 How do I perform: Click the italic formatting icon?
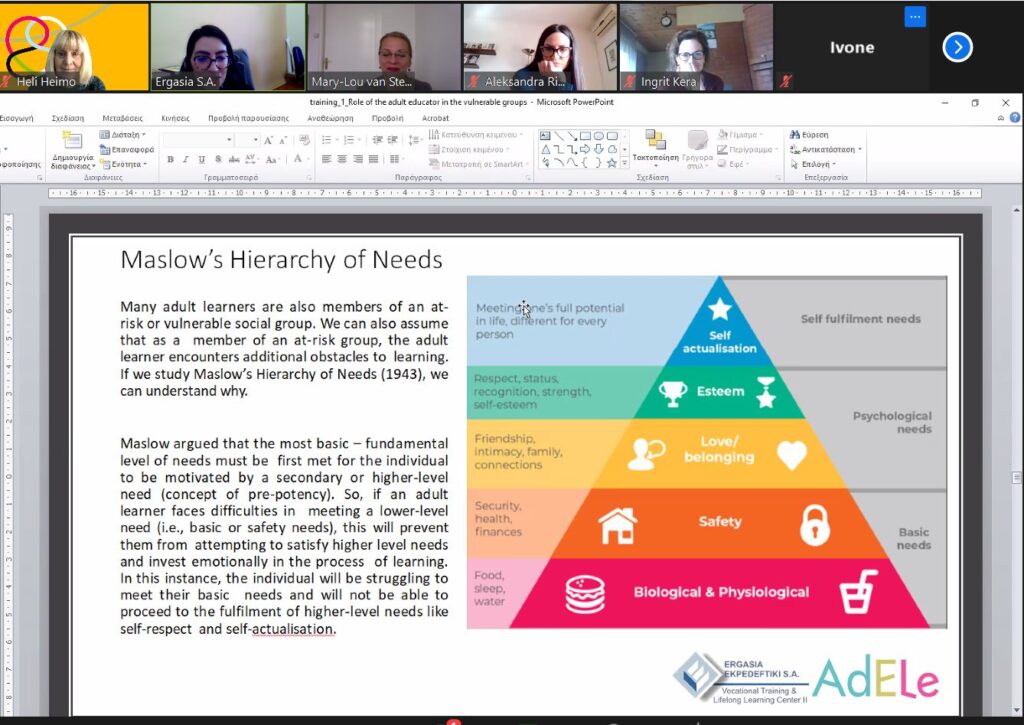point(186,160)
